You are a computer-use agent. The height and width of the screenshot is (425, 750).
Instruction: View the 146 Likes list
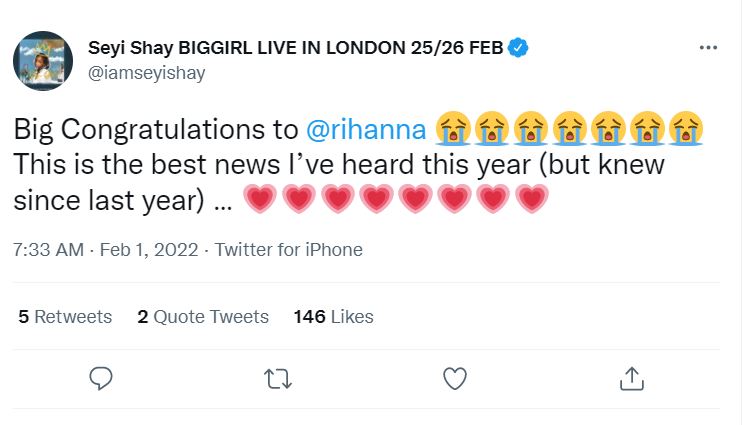333,317
